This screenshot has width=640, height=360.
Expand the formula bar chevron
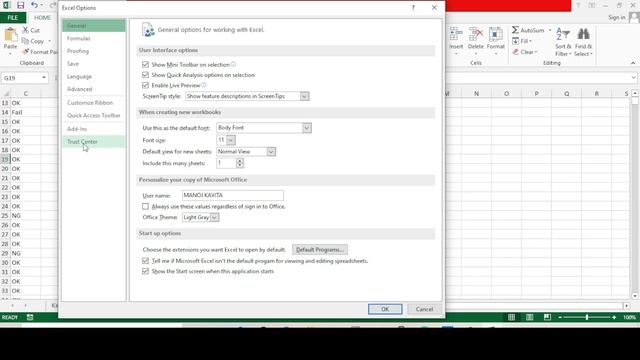[x=633, y=78]
